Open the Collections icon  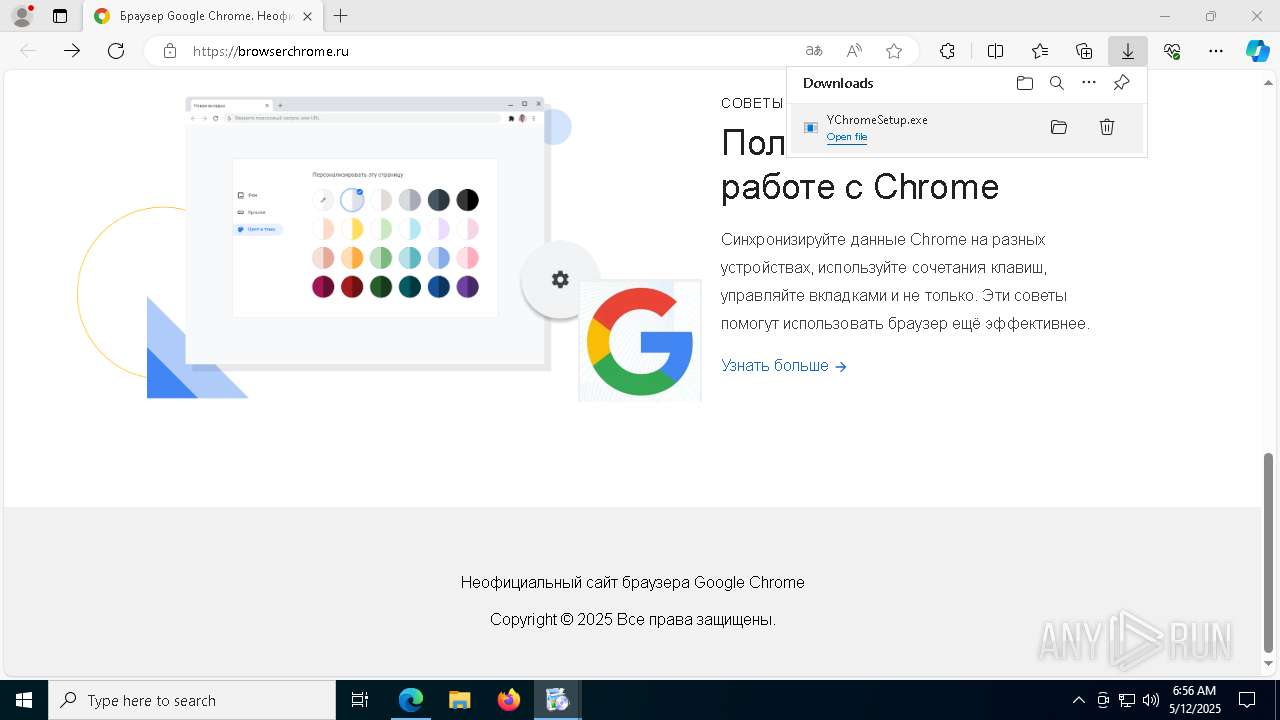(x=1084, y=51)
